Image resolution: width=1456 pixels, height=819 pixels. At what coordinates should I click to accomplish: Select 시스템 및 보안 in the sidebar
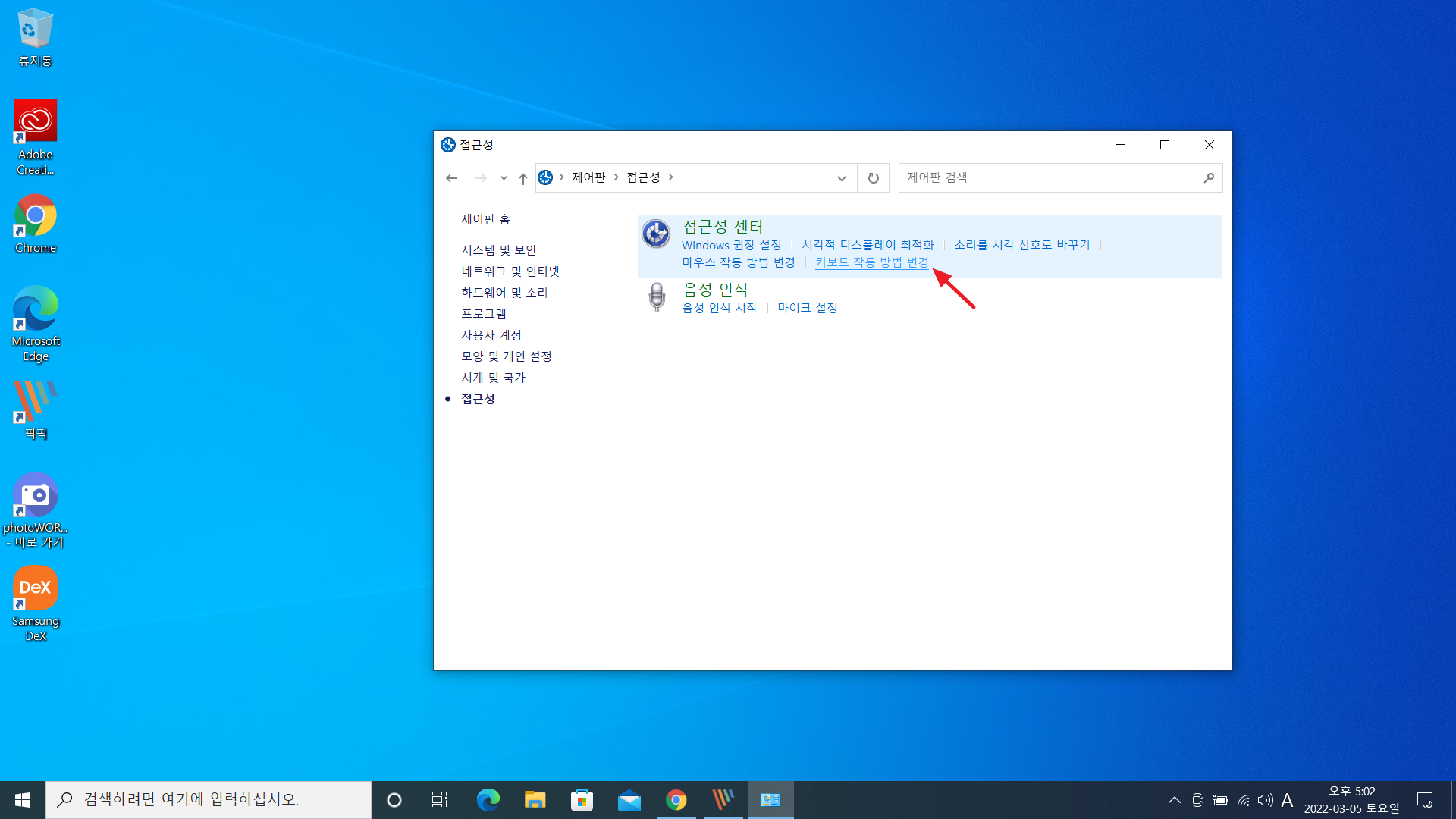click(498, 250)
